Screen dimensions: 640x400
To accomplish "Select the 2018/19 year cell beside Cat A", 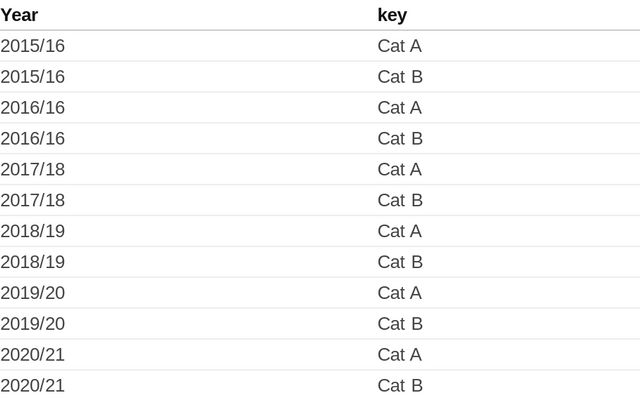I will (x=33, y=232).
